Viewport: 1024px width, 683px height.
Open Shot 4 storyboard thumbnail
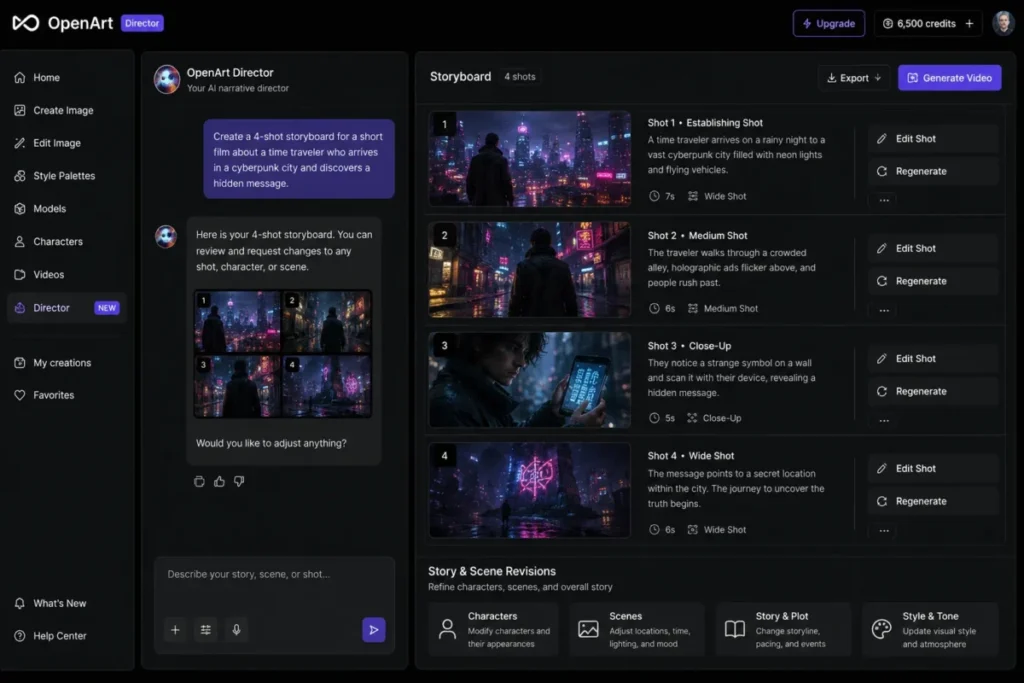coord(530,490)
